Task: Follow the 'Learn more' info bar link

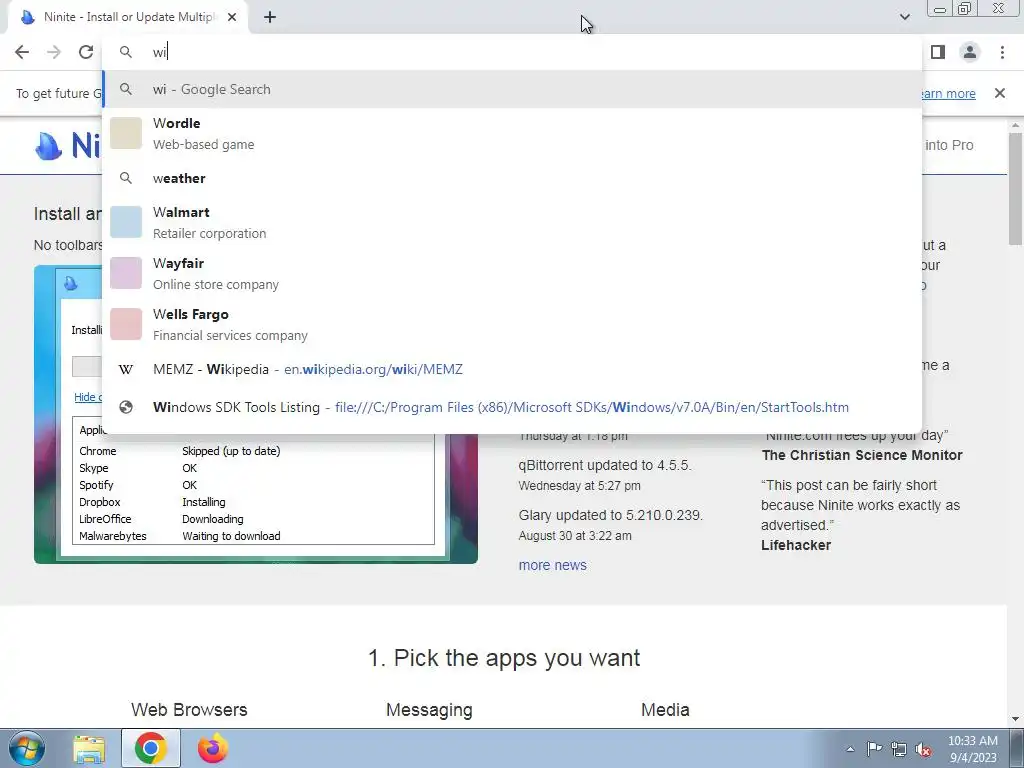Action: coord(949,93)
